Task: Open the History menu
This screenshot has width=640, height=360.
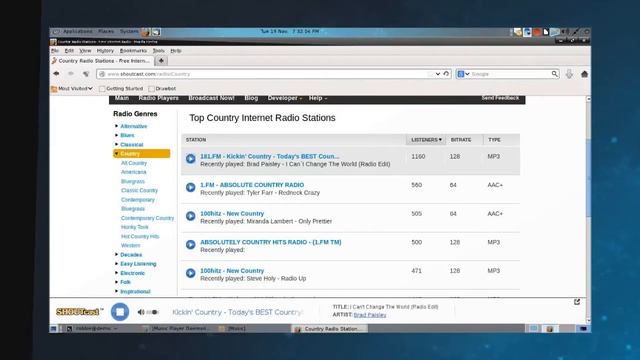Action: 105,51
